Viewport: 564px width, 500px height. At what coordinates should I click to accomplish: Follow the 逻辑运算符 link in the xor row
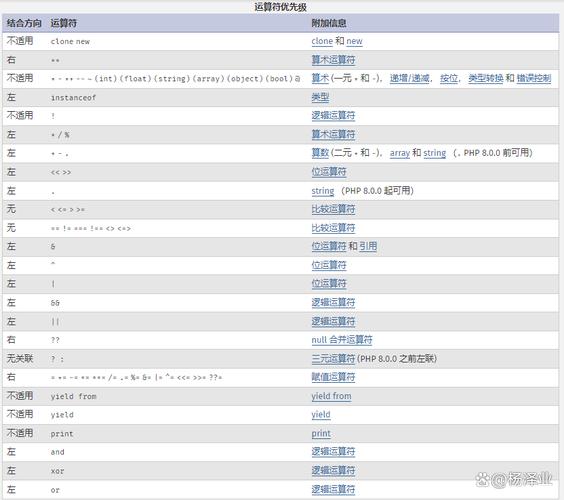click(x=333, y=471)
